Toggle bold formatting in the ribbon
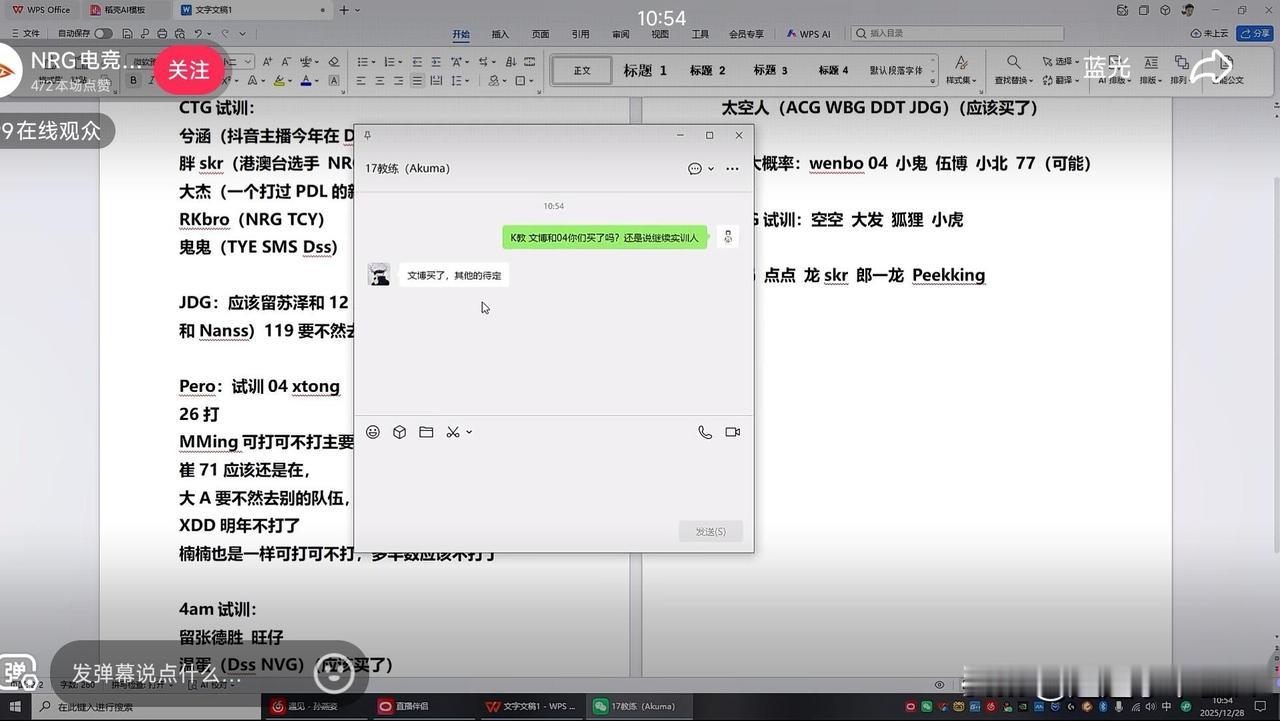1280x721 pixels. [x=133, y=81]
